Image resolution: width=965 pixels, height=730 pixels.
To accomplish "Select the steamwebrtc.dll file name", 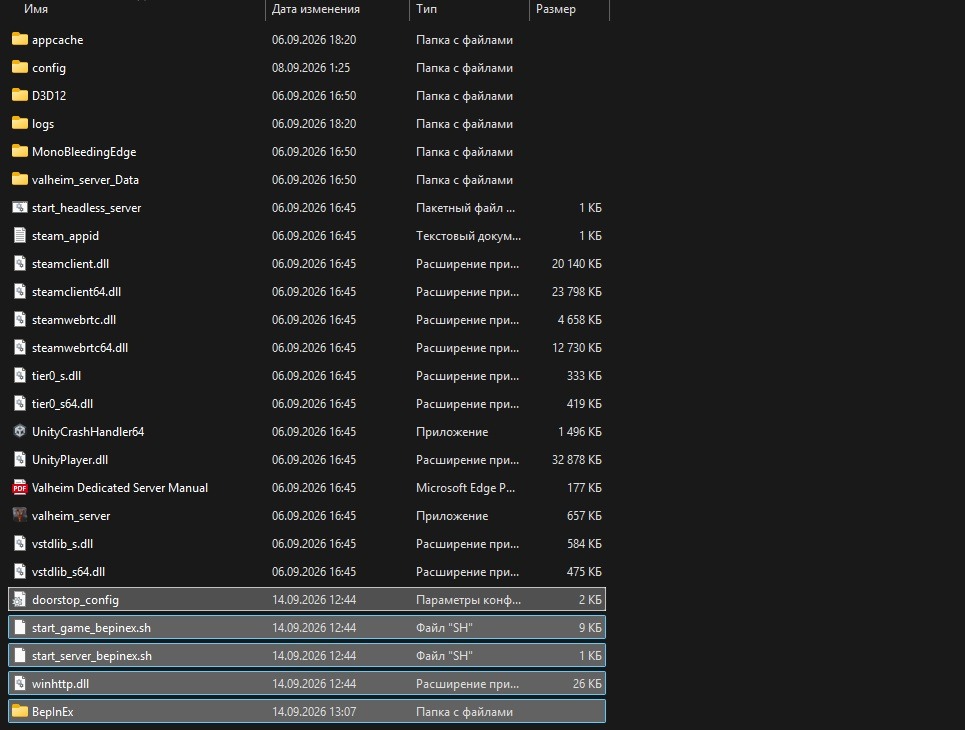I will 74,319.
